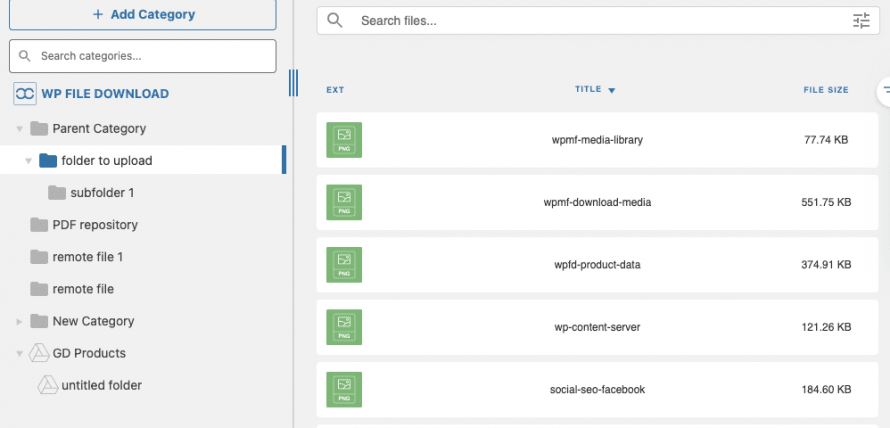This screenshot has width=890, height=428.
Task: Click PNG icon of wpmf-media-library file
Action: [344, 140]
